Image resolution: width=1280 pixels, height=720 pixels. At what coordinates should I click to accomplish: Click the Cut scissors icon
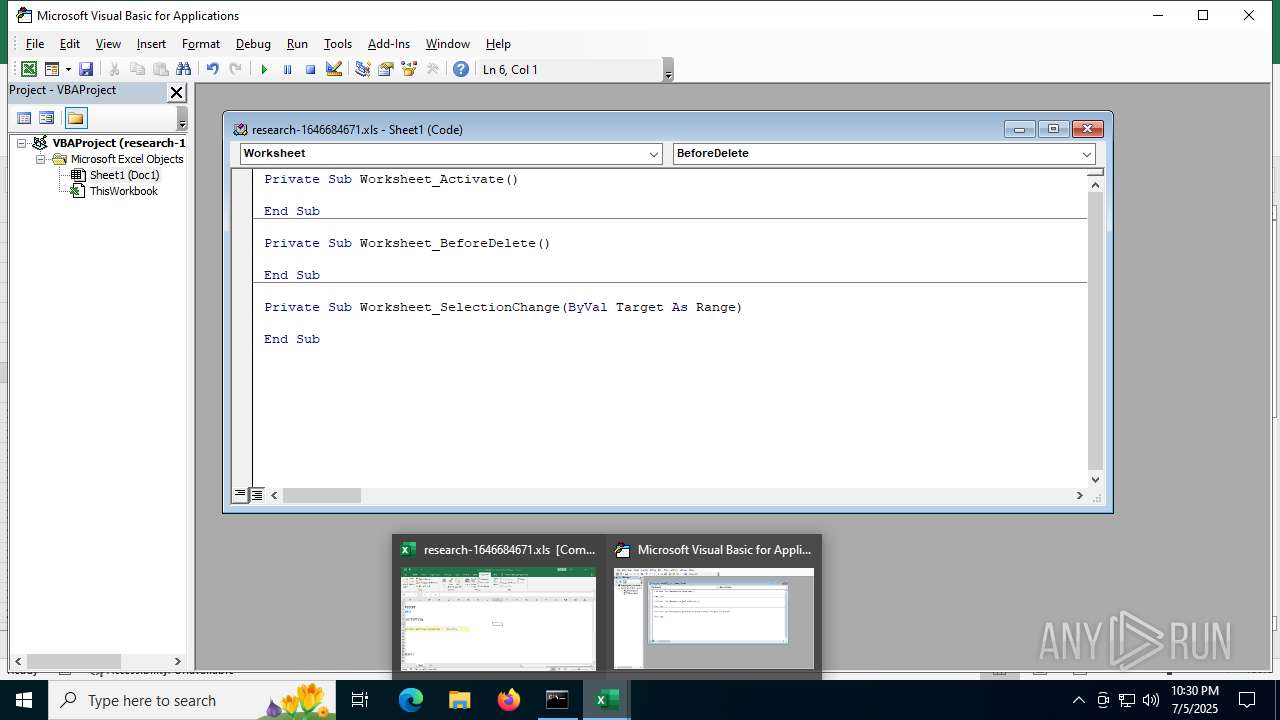[x=114, y=69]
